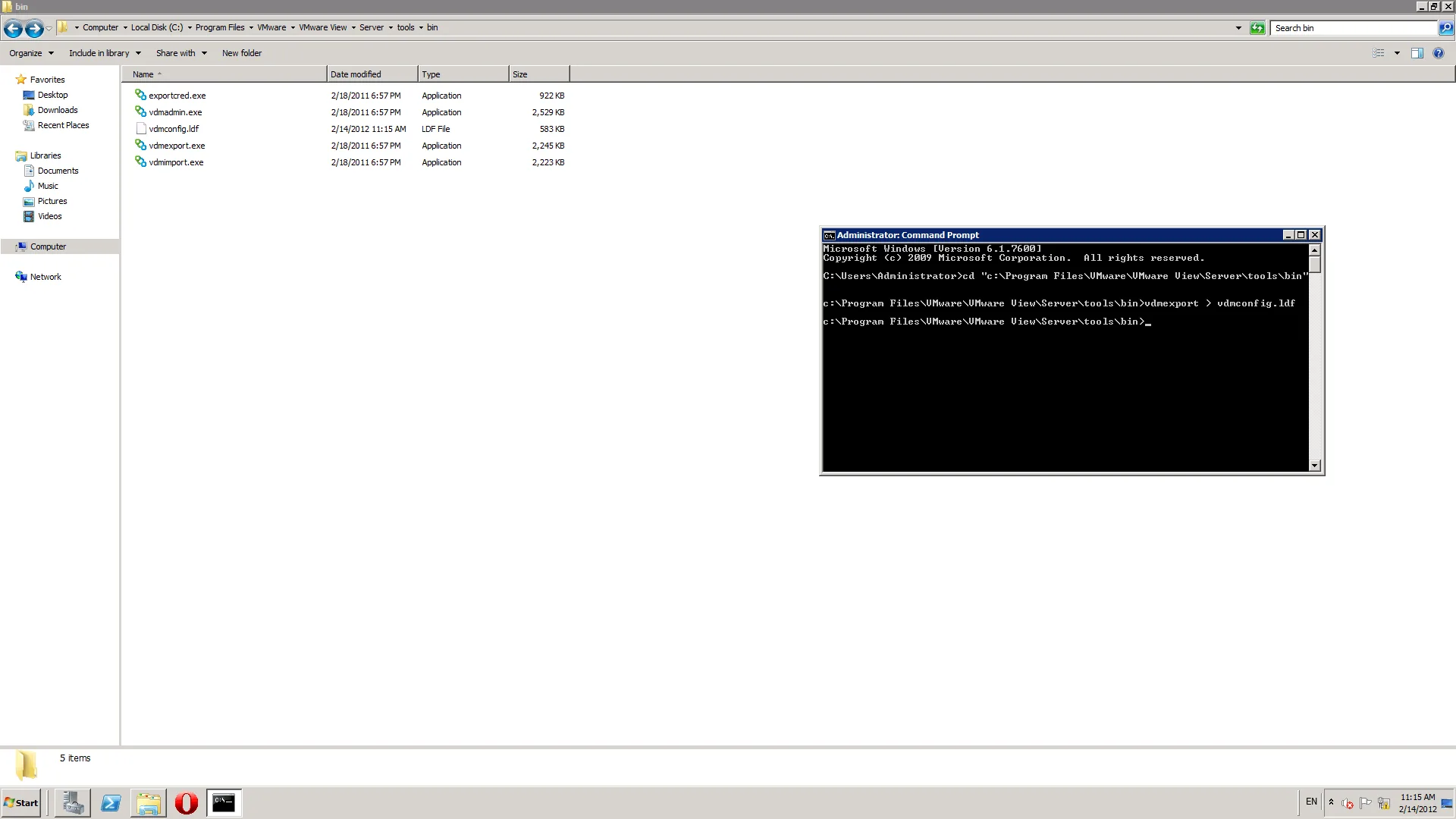The width and height of the screenshot is (1456, 819).
Task: Click the Refresh button beside the address bar
Action: point(1257,28)
